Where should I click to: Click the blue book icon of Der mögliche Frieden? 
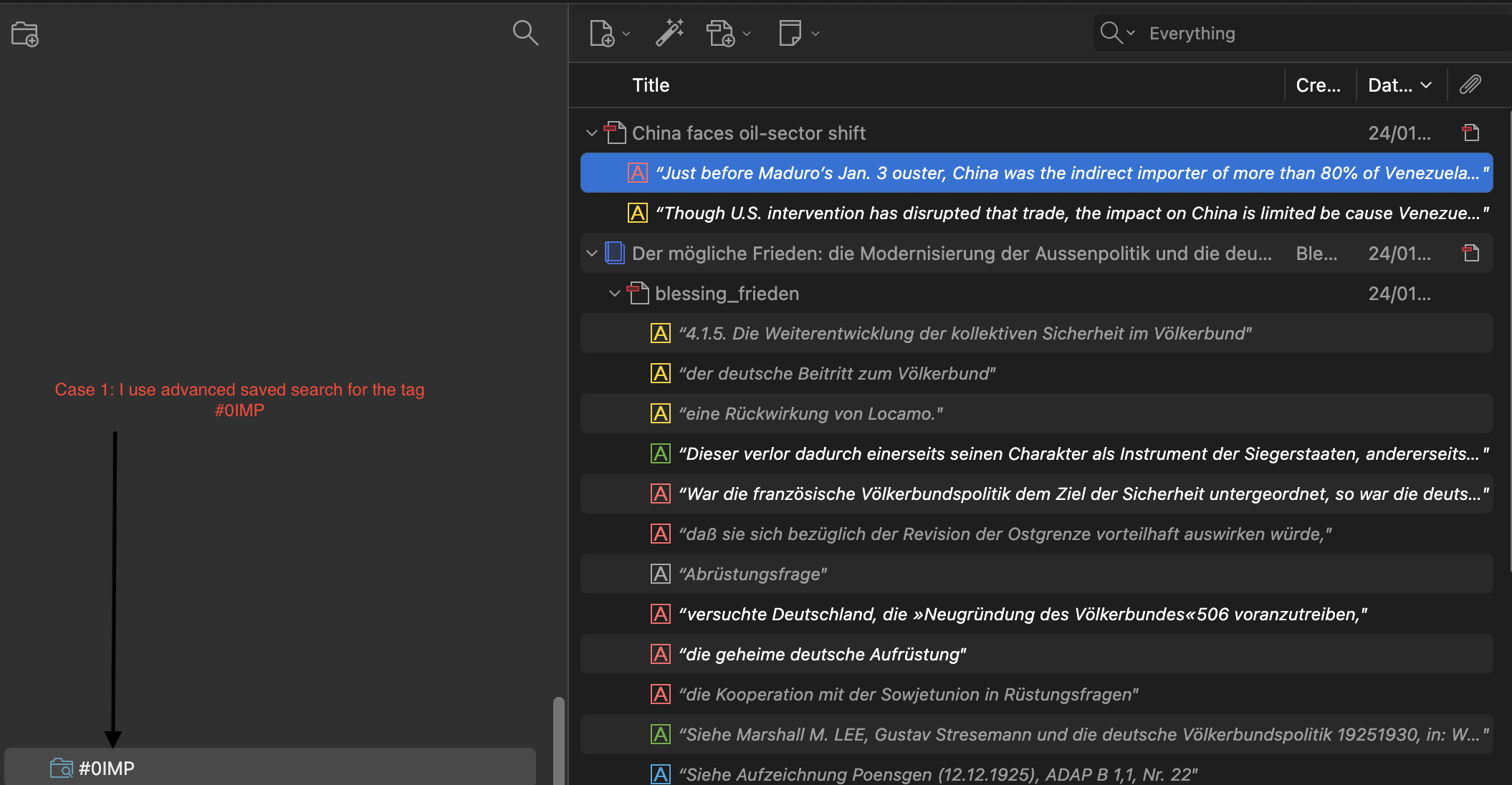(615, 253)
